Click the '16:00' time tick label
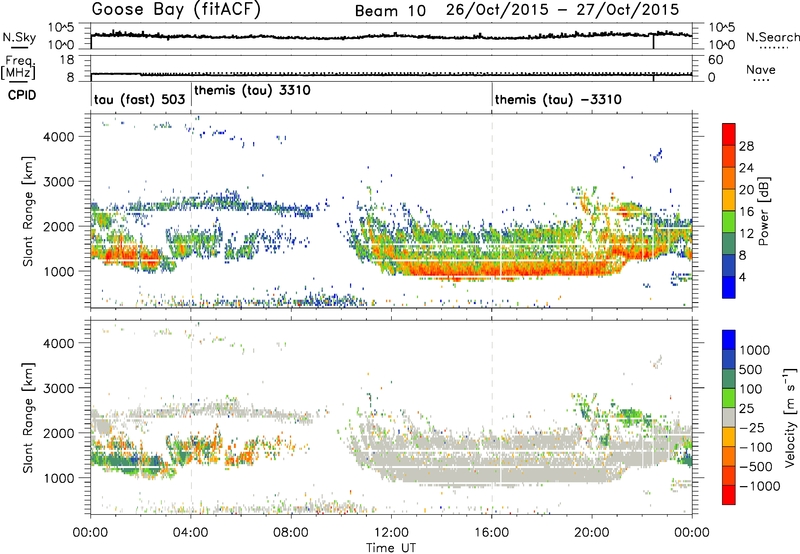 pyautogui.click(x=491, y=533)
